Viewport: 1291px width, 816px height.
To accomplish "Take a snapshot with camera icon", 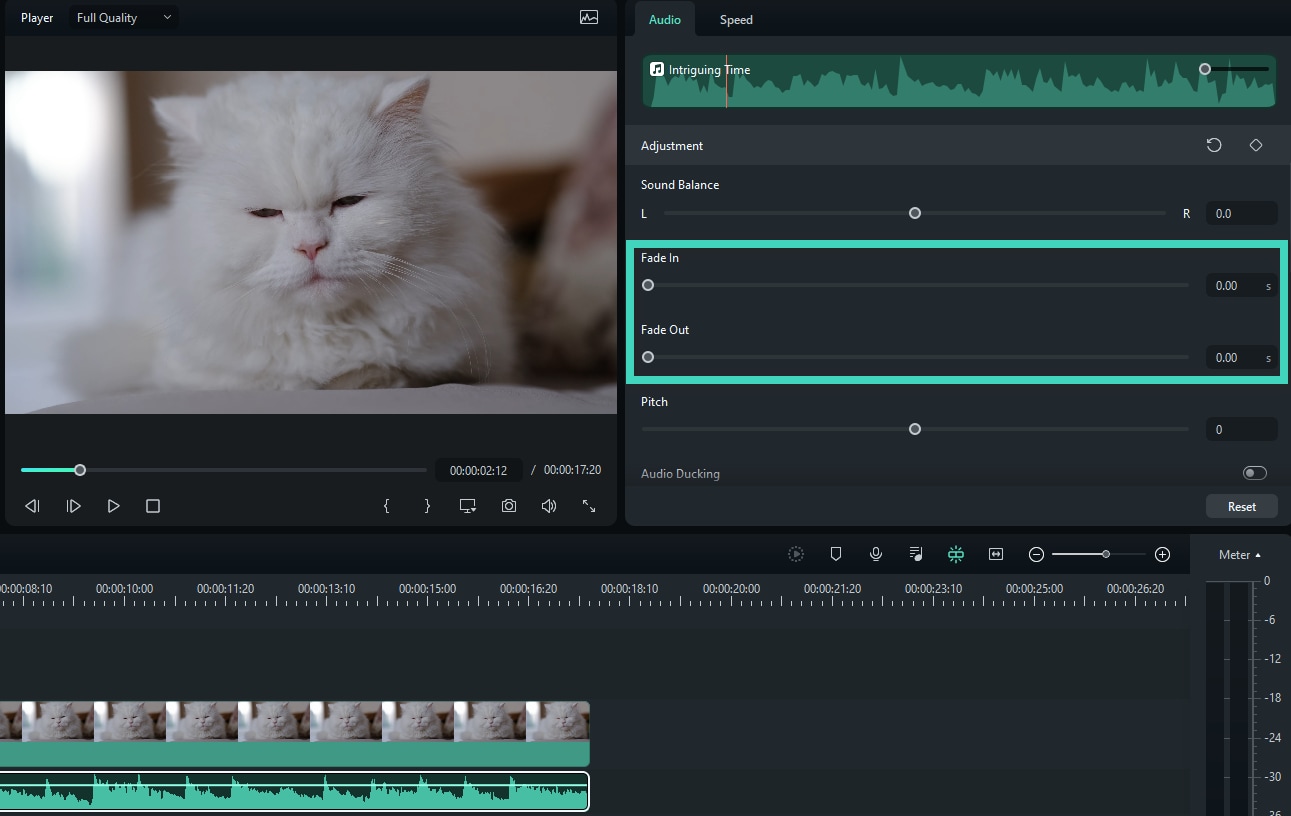I will [509, 506].
